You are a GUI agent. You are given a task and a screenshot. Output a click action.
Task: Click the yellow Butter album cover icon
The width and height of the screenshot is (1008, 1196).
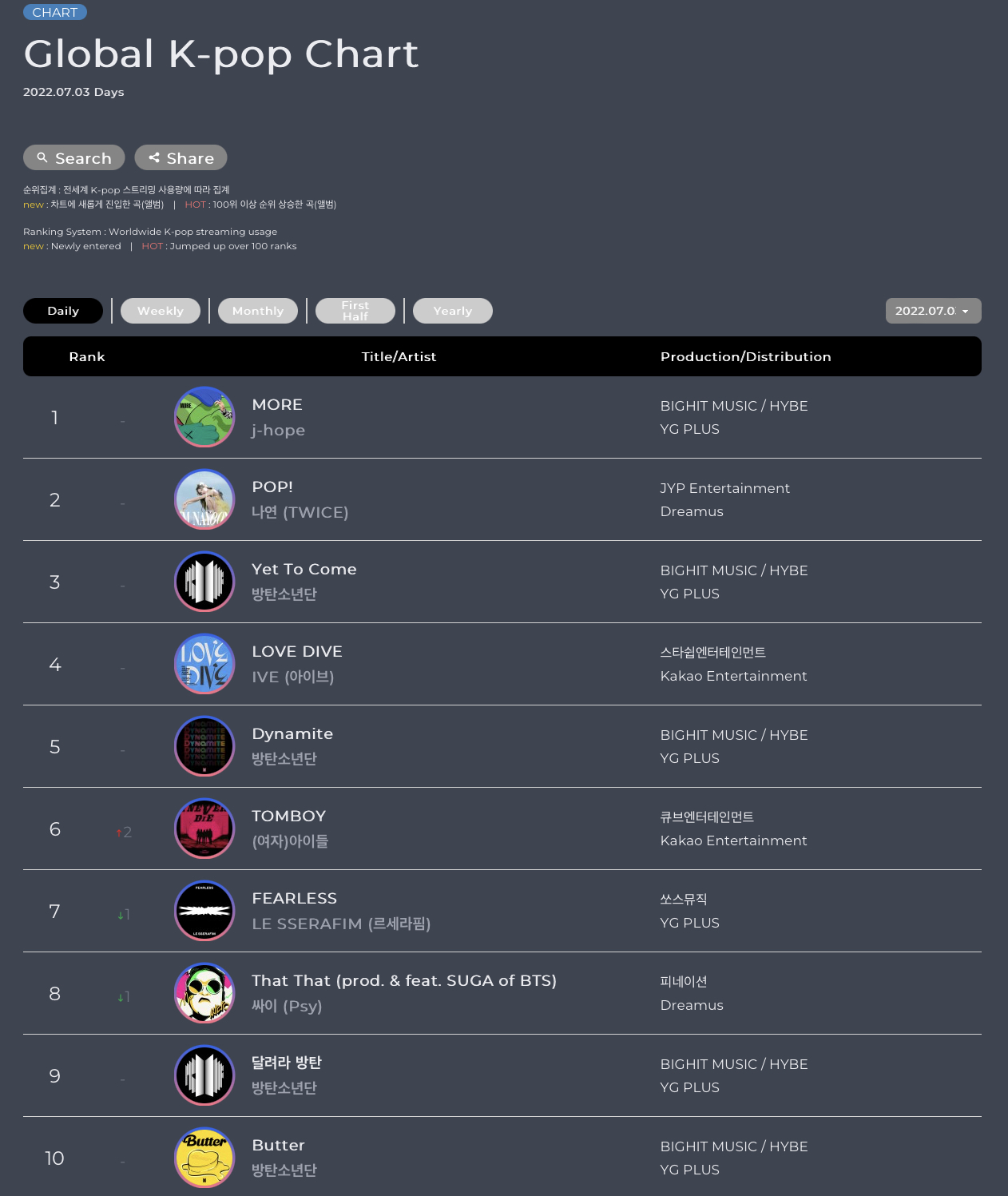click(x=204, y=1158)
